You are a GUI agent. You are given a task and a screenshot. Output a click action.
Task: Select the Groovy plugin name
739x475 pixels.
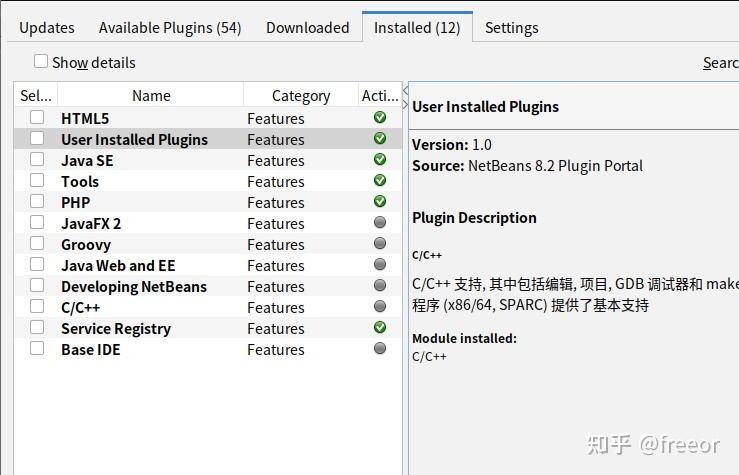point(86,245)
